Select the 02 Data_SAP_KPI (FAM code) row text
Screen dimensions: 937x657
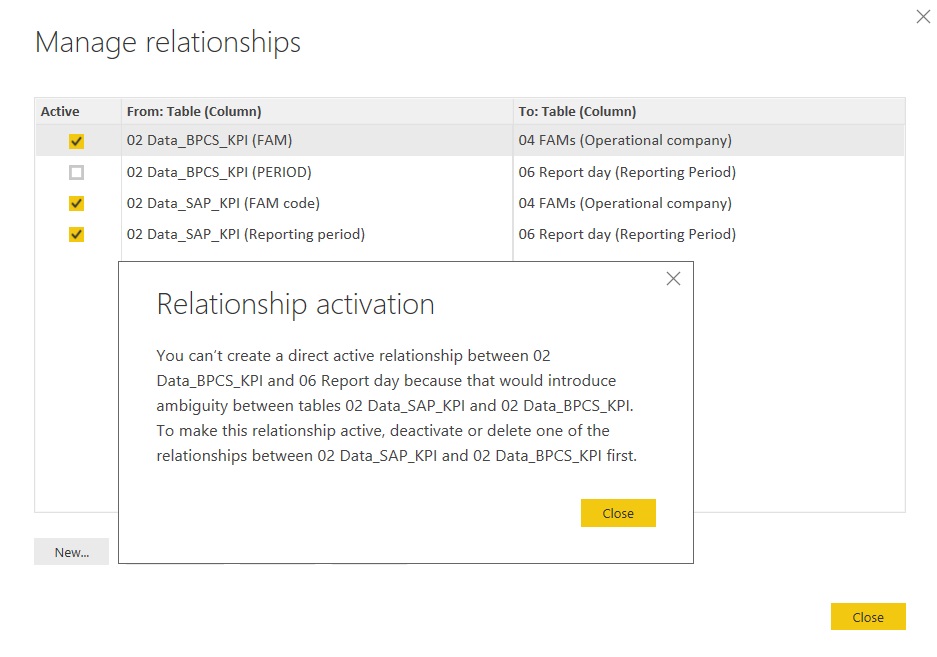pyautogui.click(x=223, y=203)
